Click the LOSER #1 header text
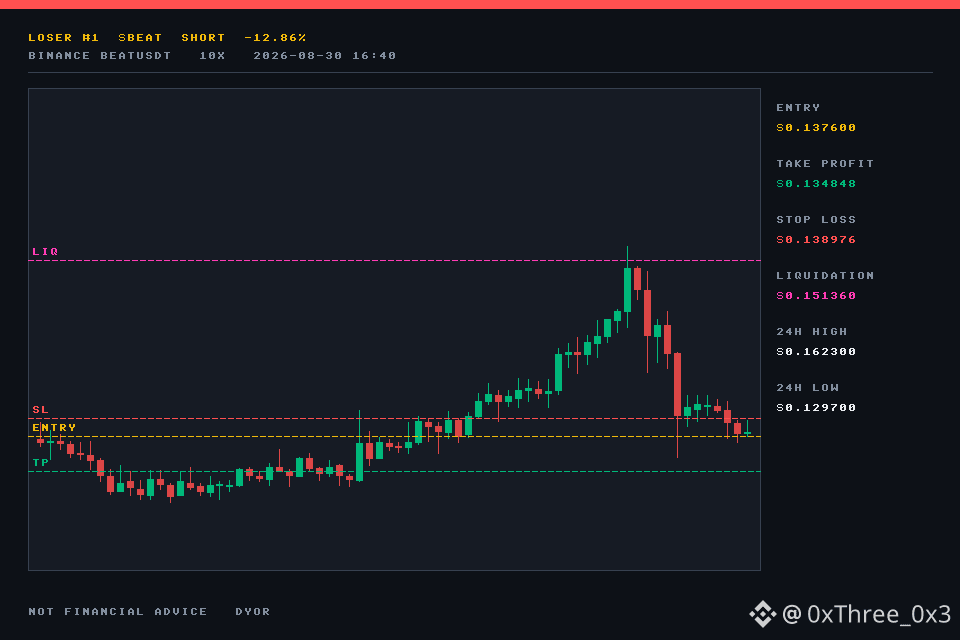 point(64,38)
